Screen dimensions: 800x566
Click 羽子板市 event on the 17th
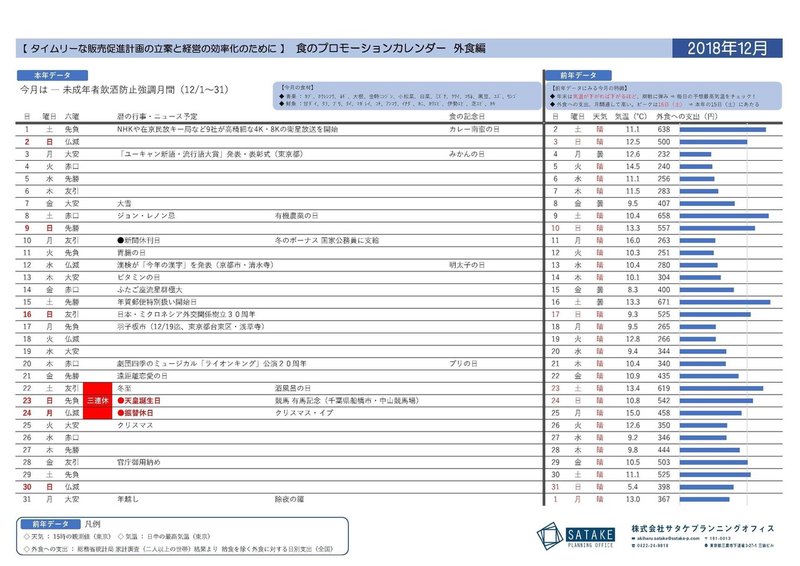pos(191,327)
